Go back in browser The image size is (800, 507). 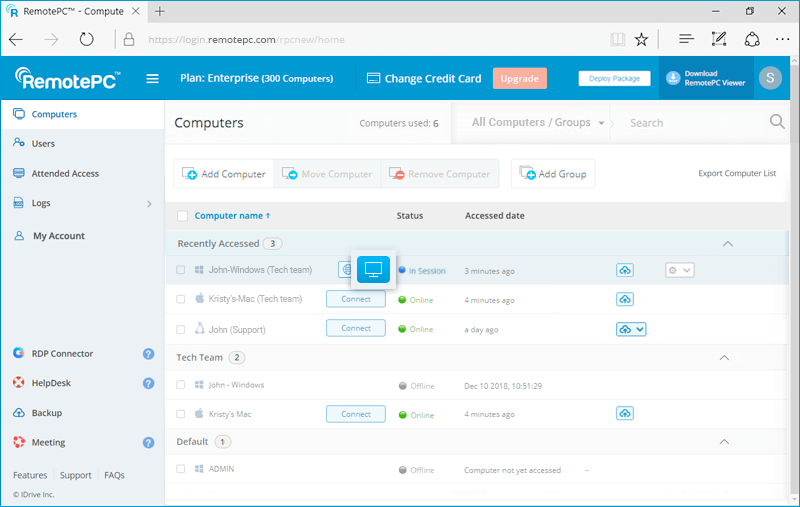click(16, 39)
